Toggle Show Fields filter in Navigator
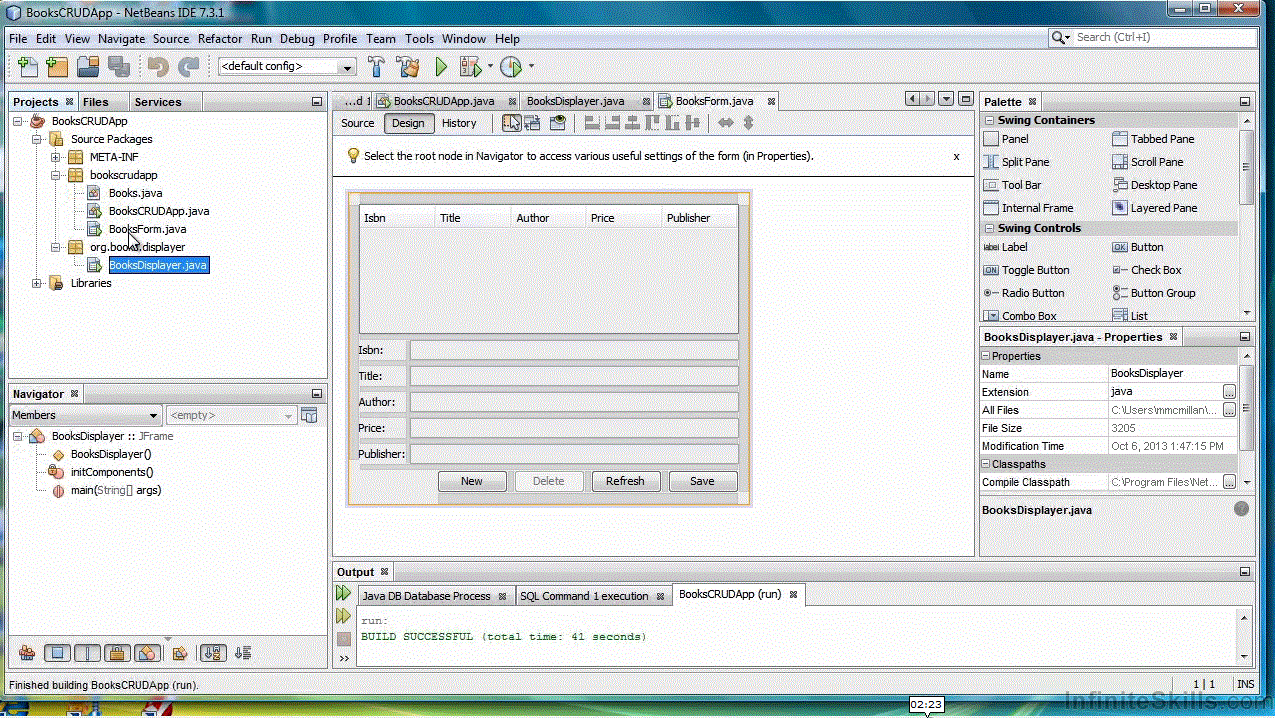Viewport: 1275px width, 718px height. [57, 653]
